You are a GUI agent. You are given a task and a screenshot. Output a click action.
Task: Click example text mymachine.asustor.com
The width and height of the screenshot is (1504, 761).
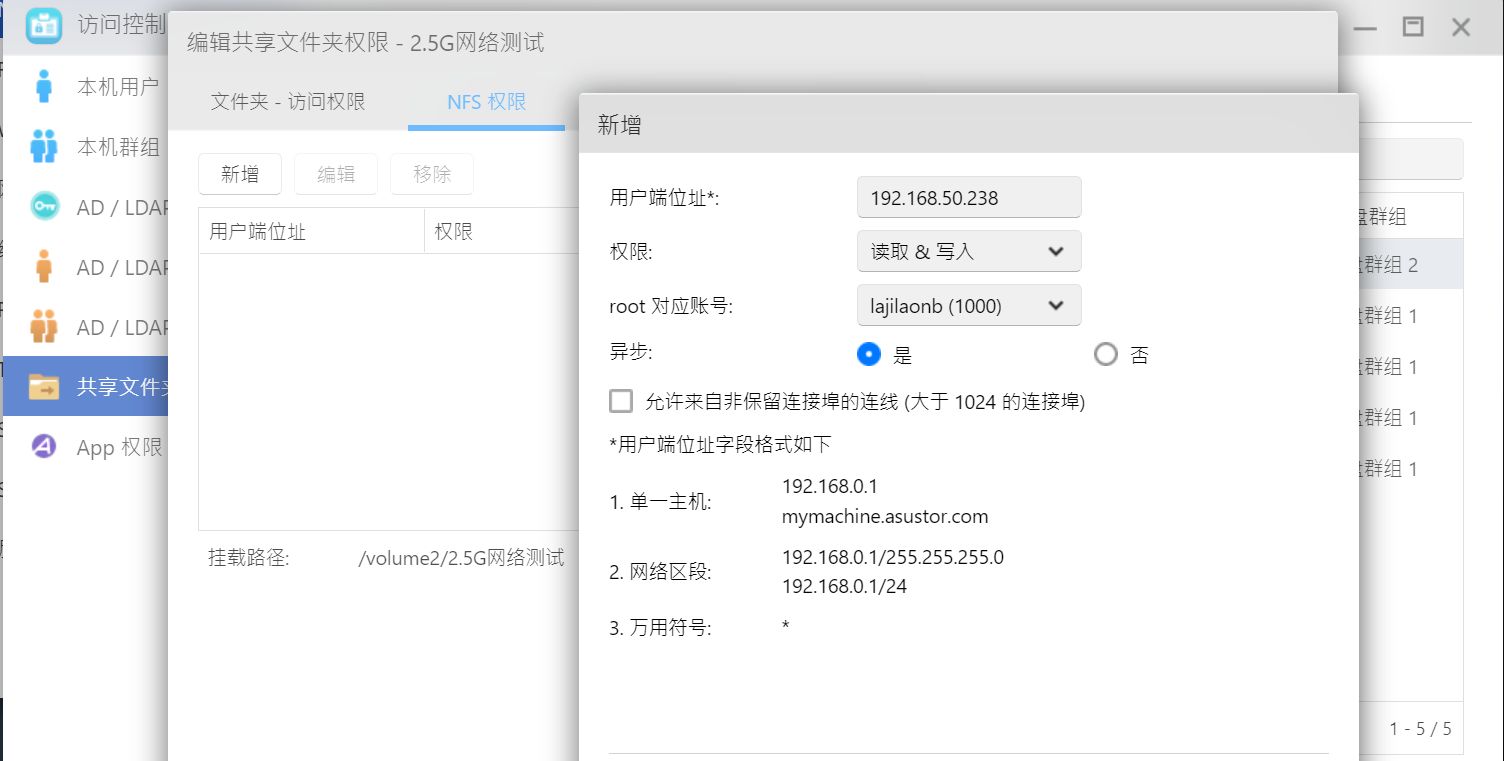885,517
